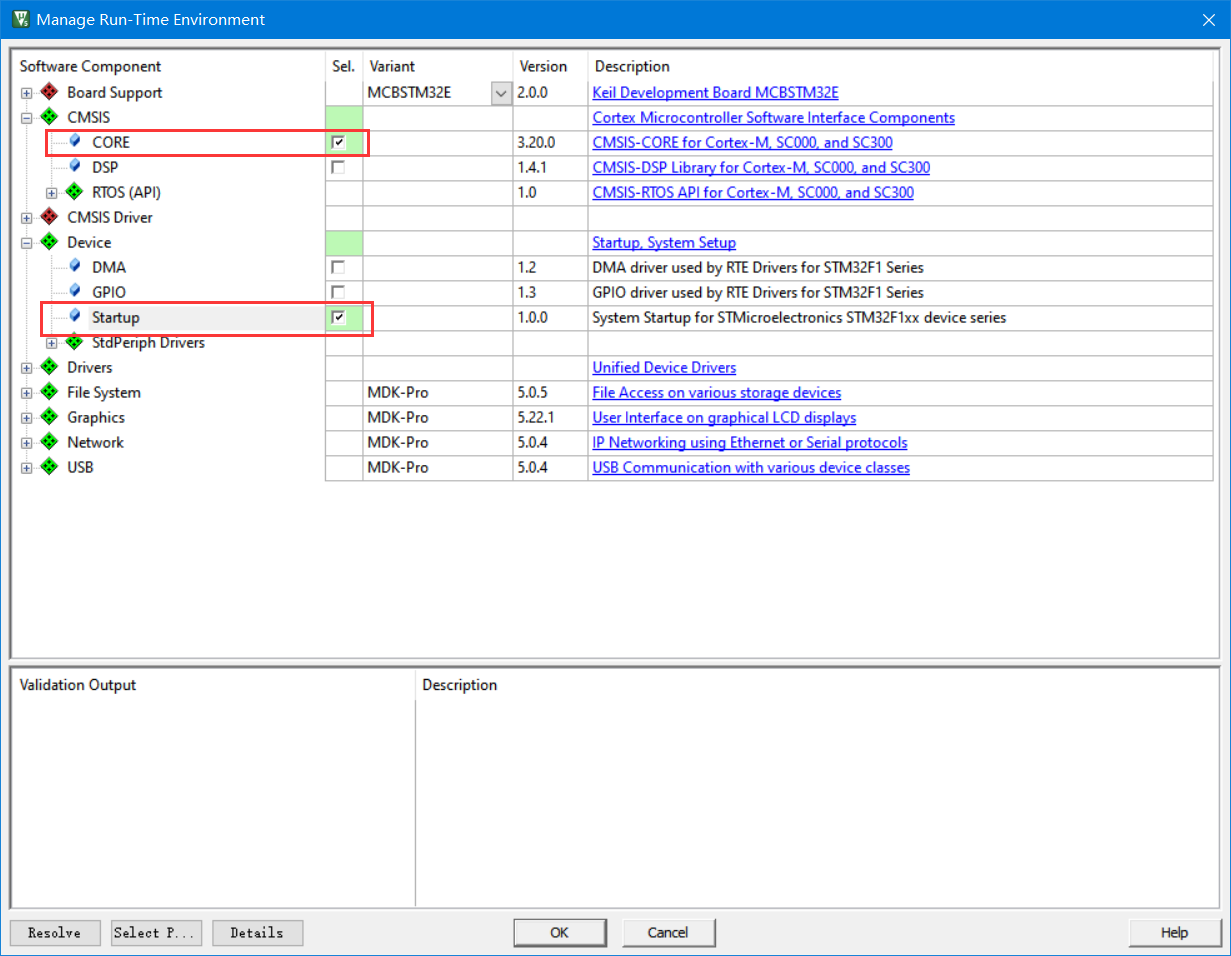1231x956 pixels.
Task: Click the Startup component blue icon
Action: click(x=75, y=316)
